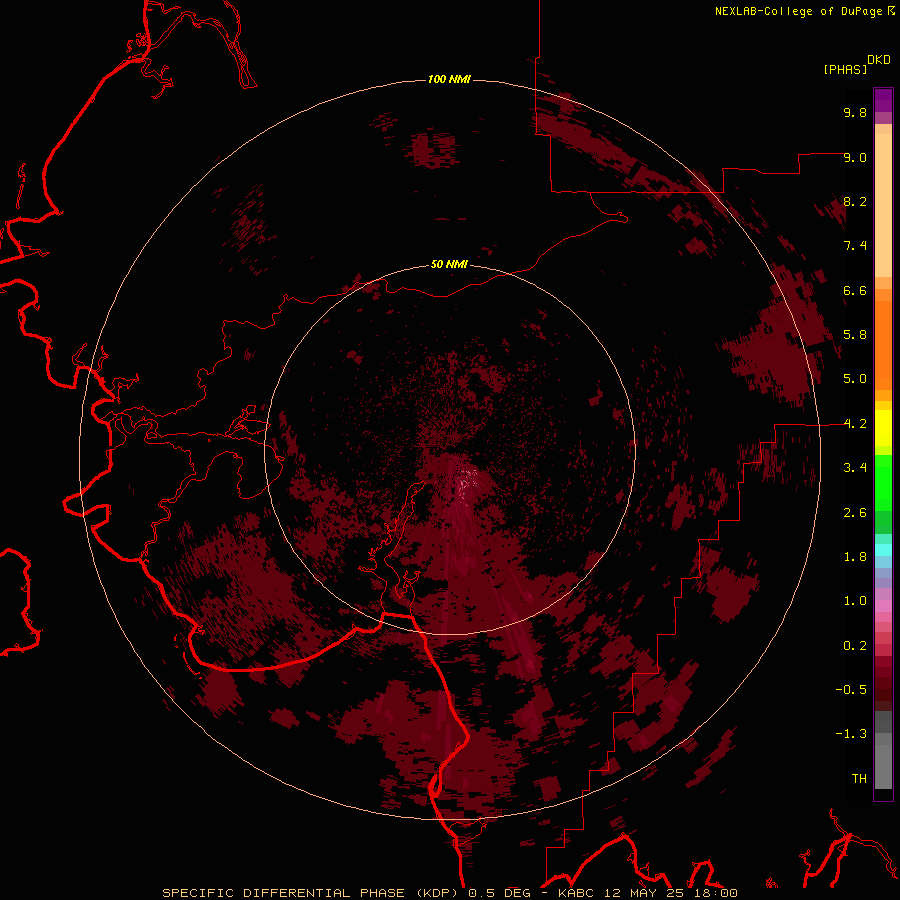Click the 0.2 value on the color scale
Image resolution: width=900 pixels, height=900 pixels.
[x=855, y=646]
